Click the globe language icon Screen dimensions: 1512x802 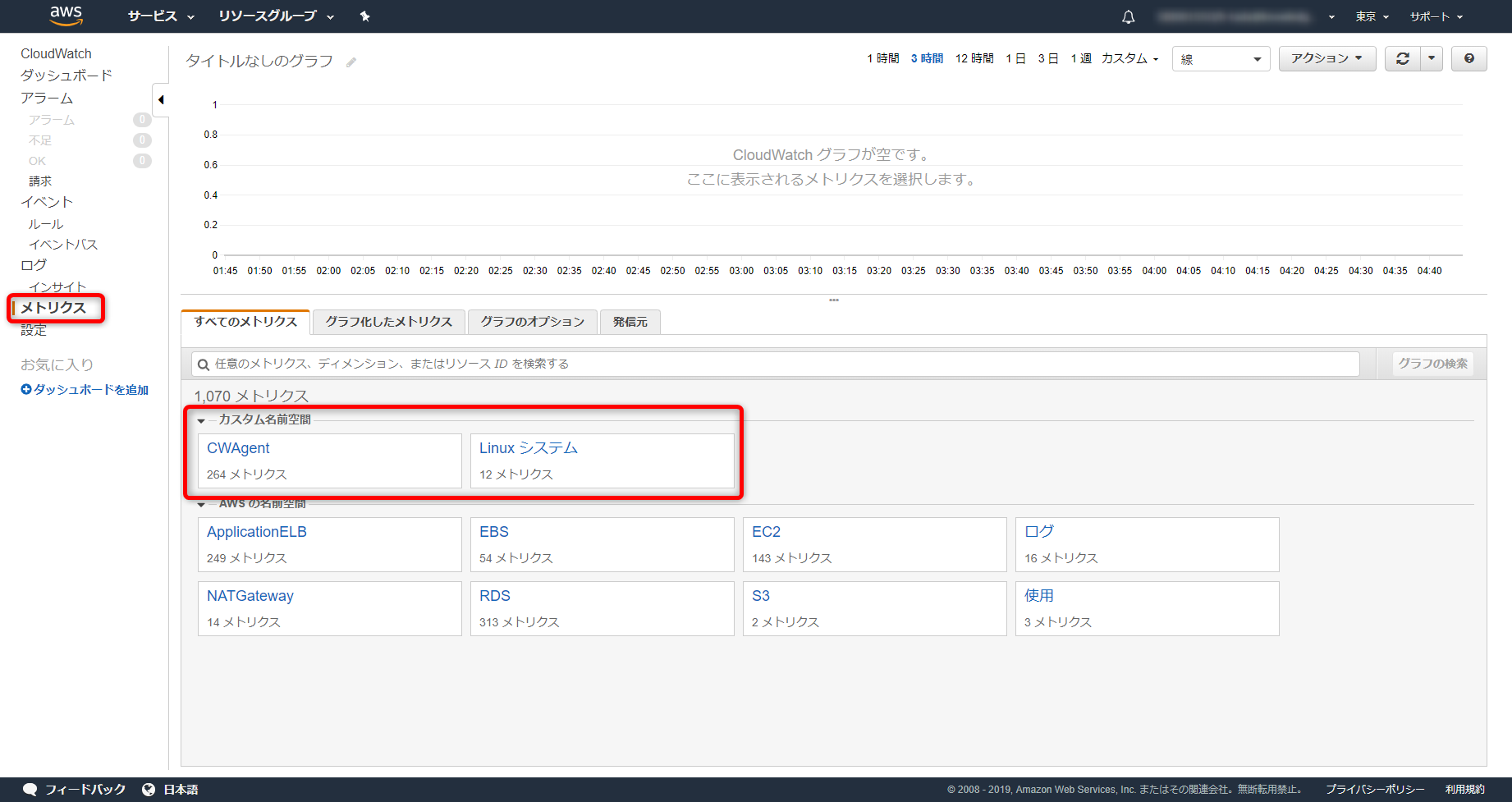click(x=149, y=789)
